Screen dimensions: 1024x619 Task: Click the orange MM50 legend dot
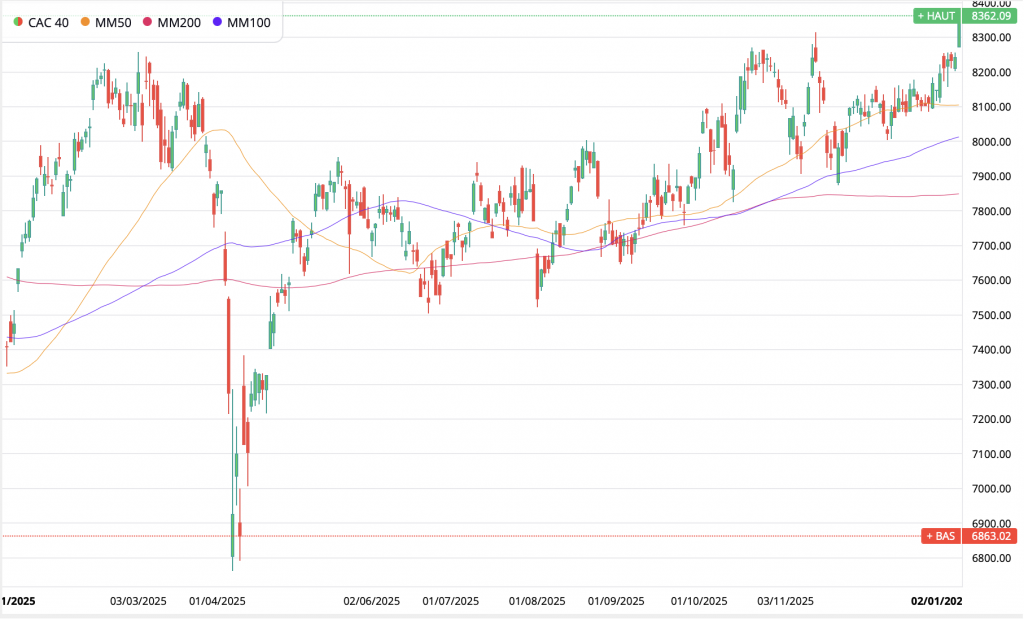pos(85,22)
